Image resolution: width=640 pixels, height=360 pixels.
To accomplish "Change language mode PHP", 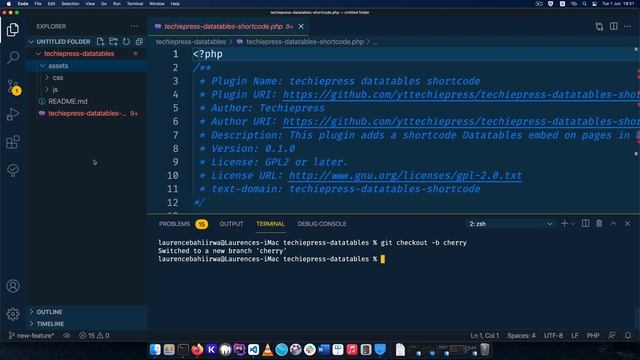I will pos(593,336).
